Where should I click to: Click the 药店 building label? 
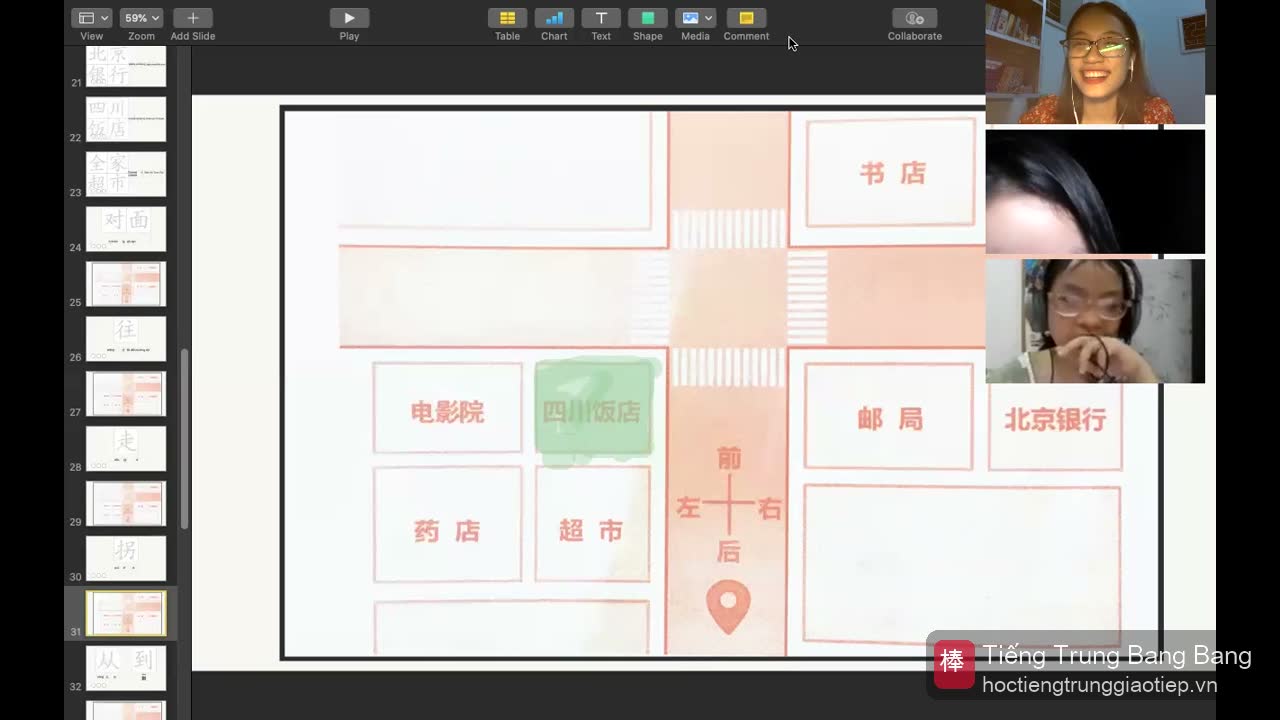tap(447, 531)
